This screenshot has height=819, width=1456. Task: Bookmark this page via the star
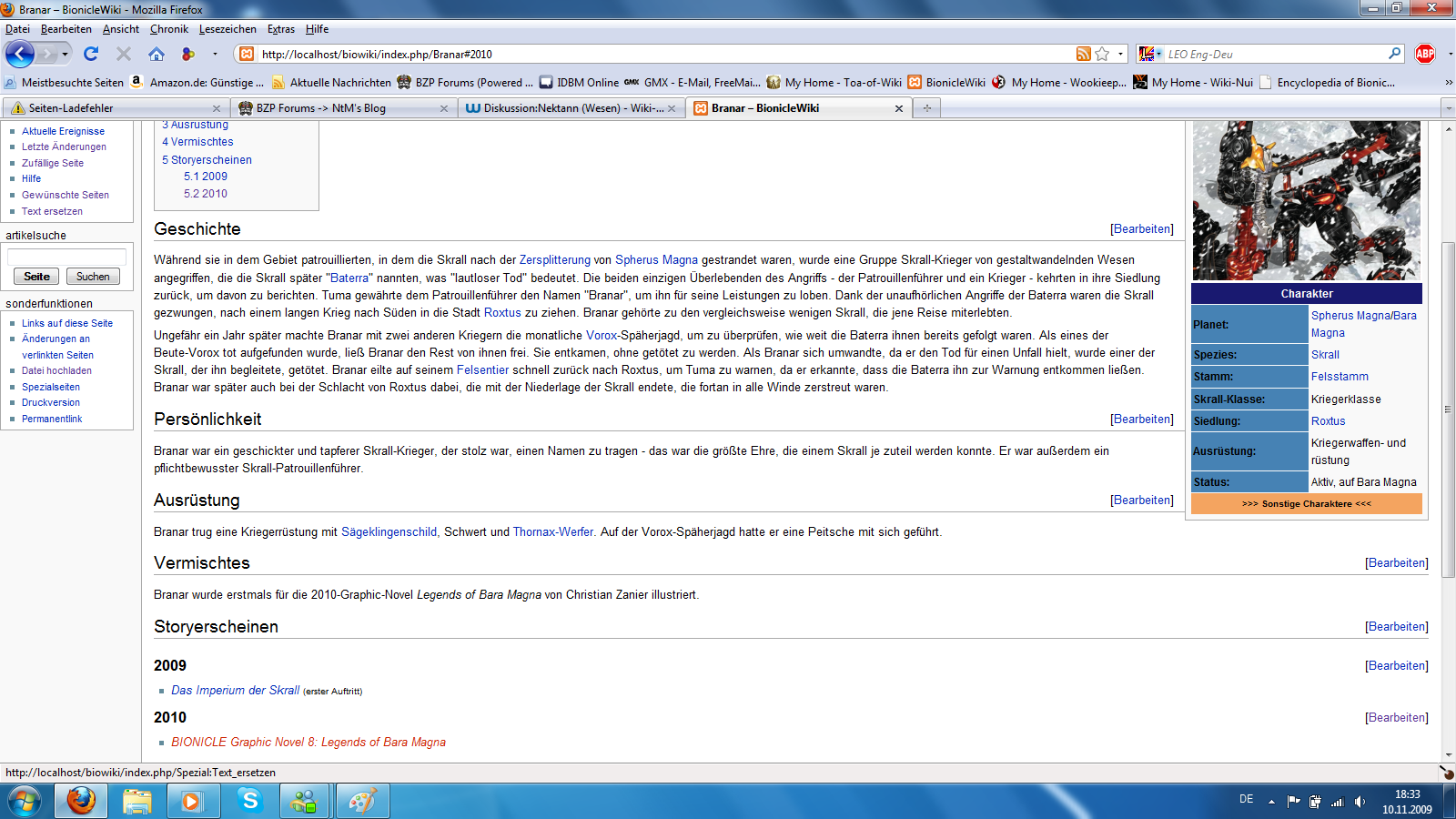click(x=1102, y=54)
